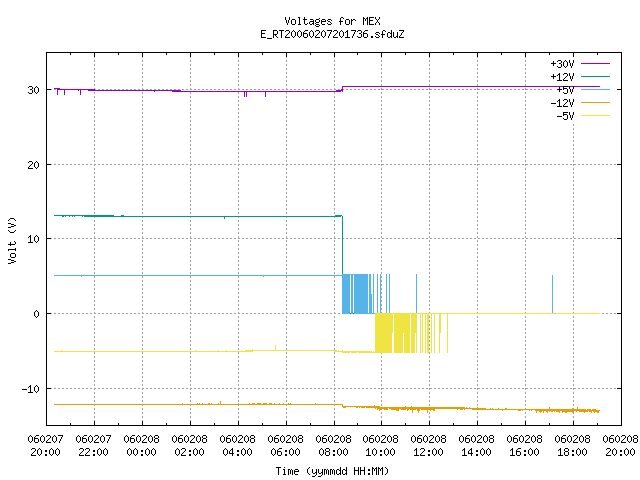Click the '-12V' legend label
This screenshot has height=480, width=640.
[562, 103]
